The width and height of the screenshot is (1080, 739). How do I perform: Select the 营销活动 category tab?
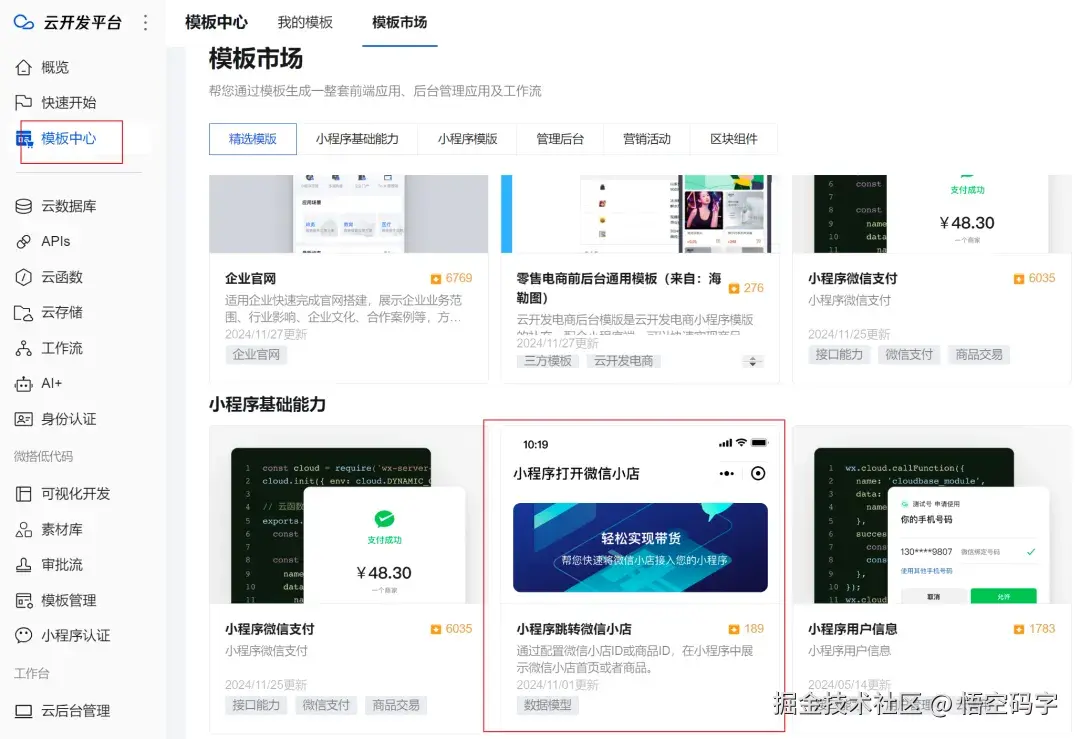click(646, 139)
